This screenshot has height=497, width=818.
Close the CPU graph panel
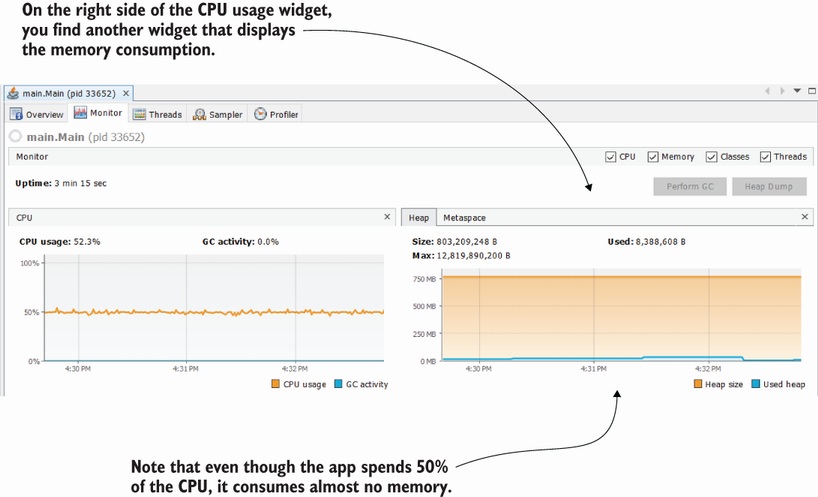[x=387, y=216]
